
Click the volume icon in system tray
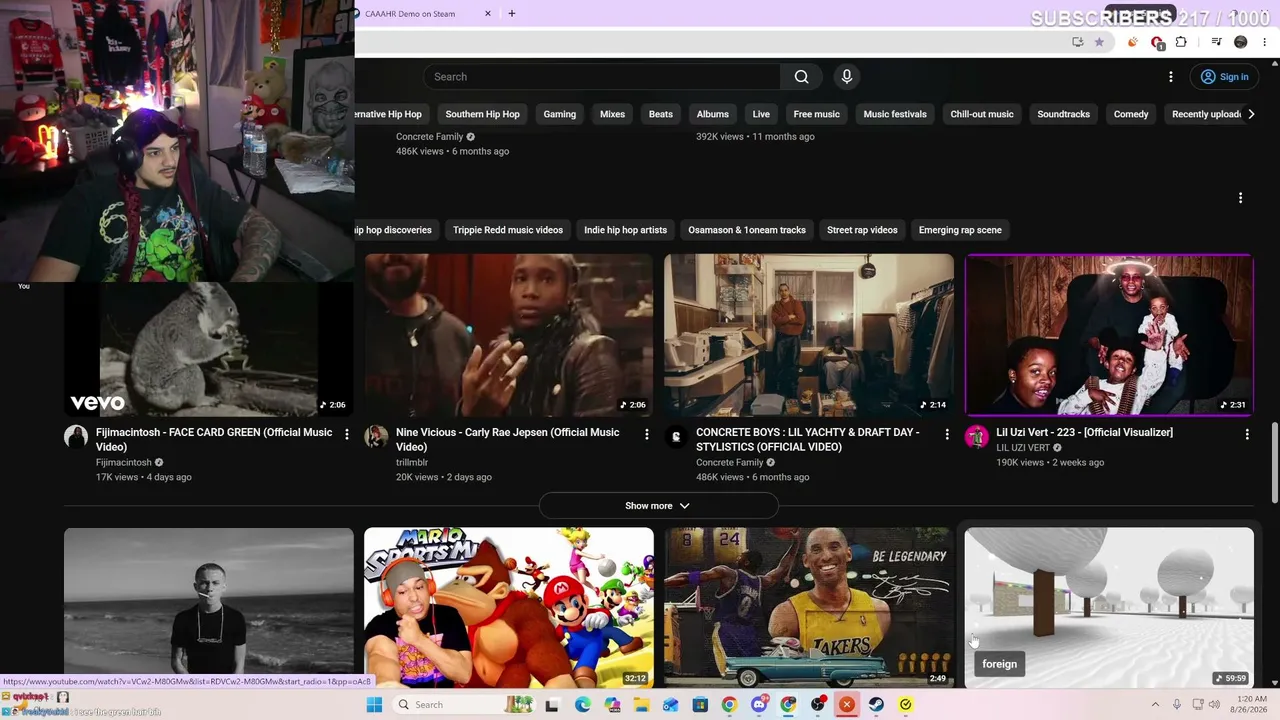click(1215, 705)
